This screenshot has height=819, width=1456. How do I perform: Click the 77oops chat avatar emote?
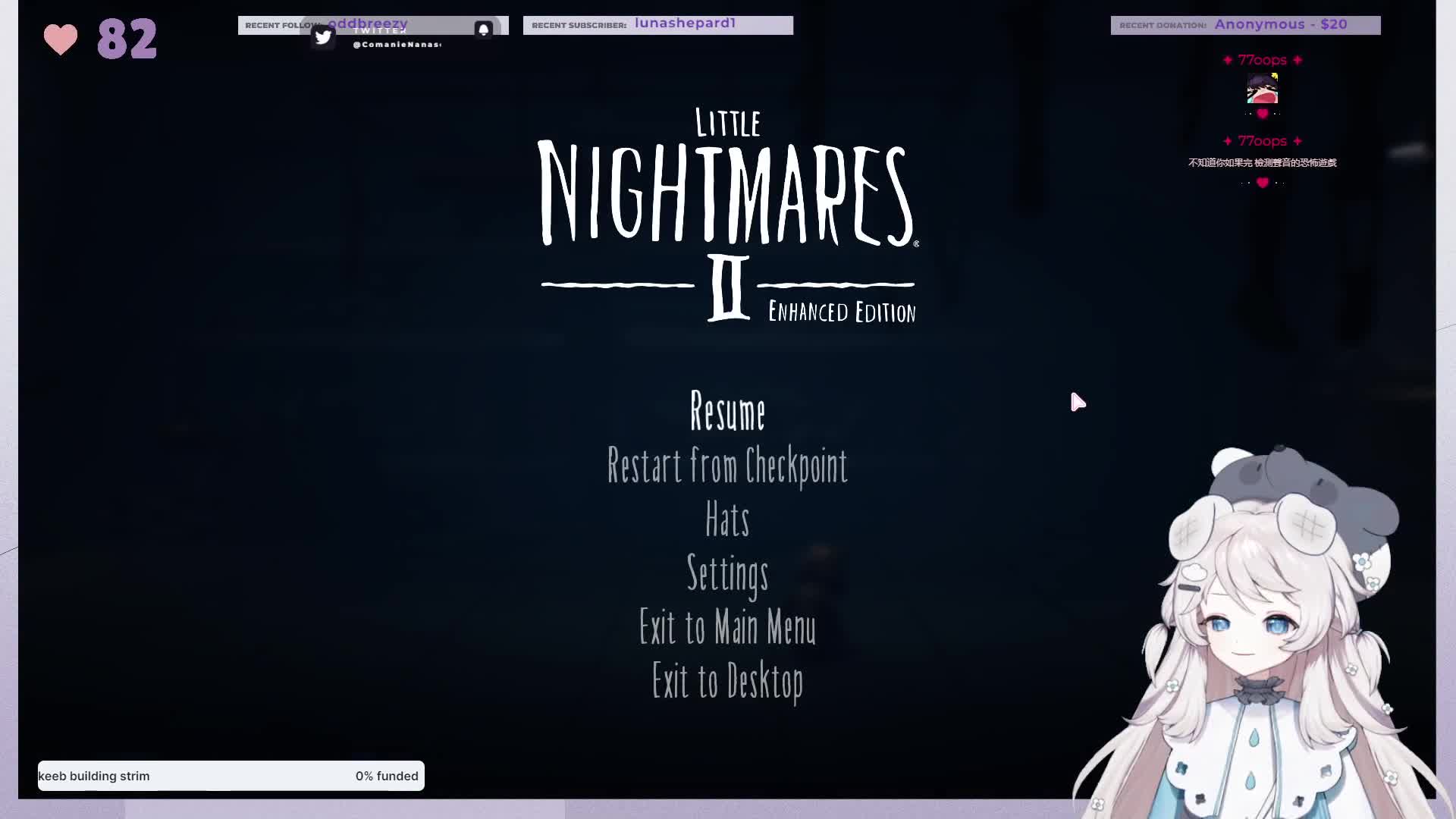tap(1262, 89)
